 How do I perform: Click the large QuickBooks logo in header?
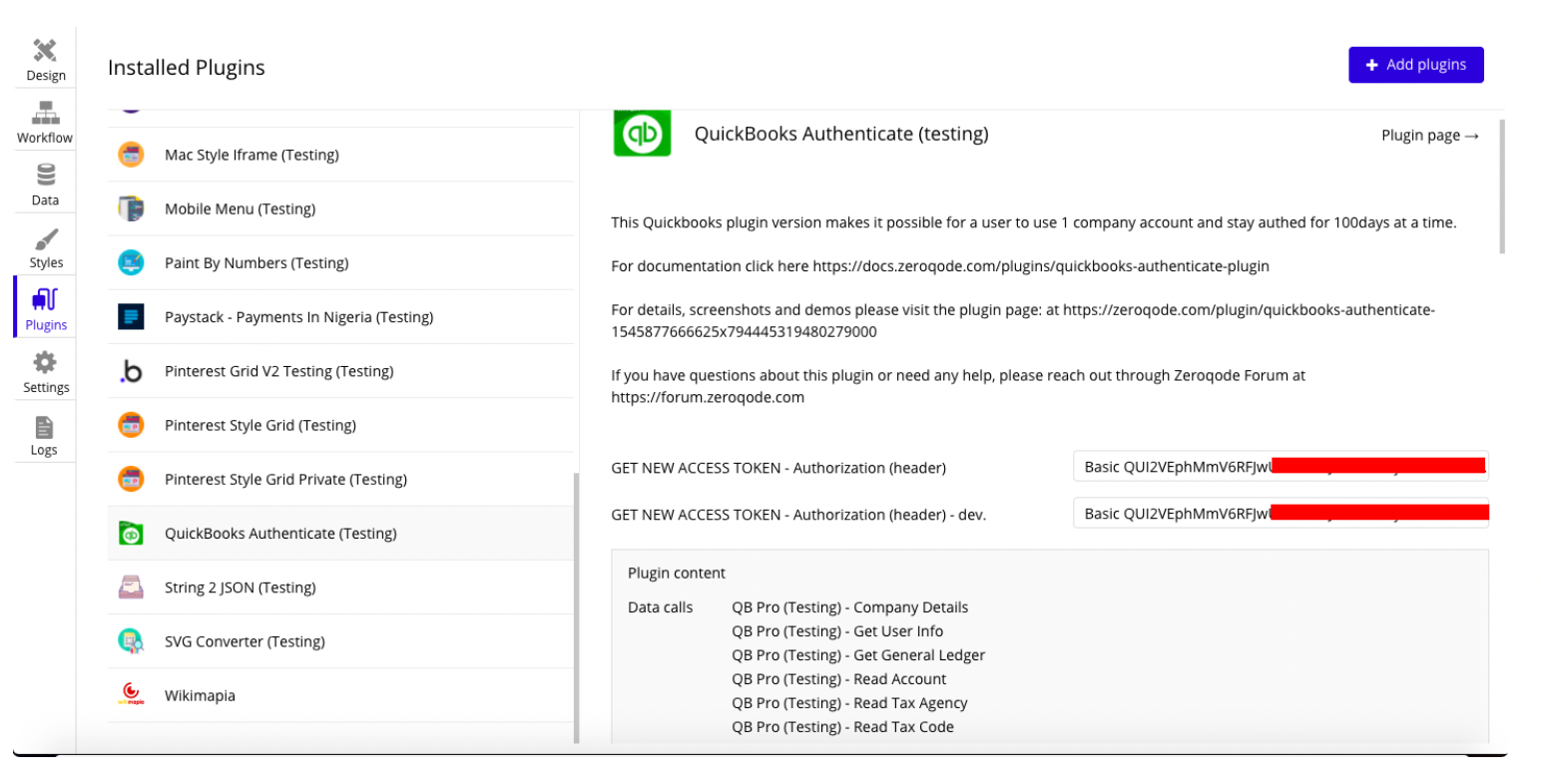(642, 134)
